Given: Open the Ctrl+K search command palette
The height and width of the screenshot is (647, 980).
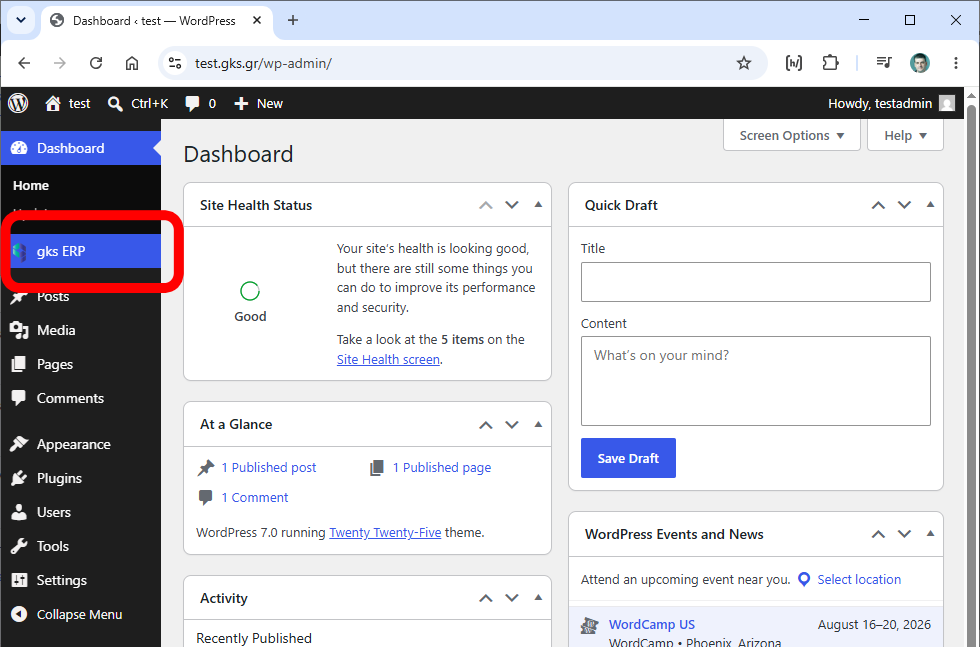Looking at the screenshot, I should tap(138, 103).
